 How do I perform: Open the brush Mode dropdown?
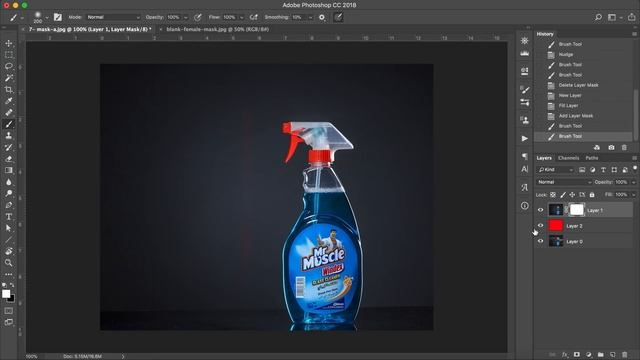pos(113,17)
